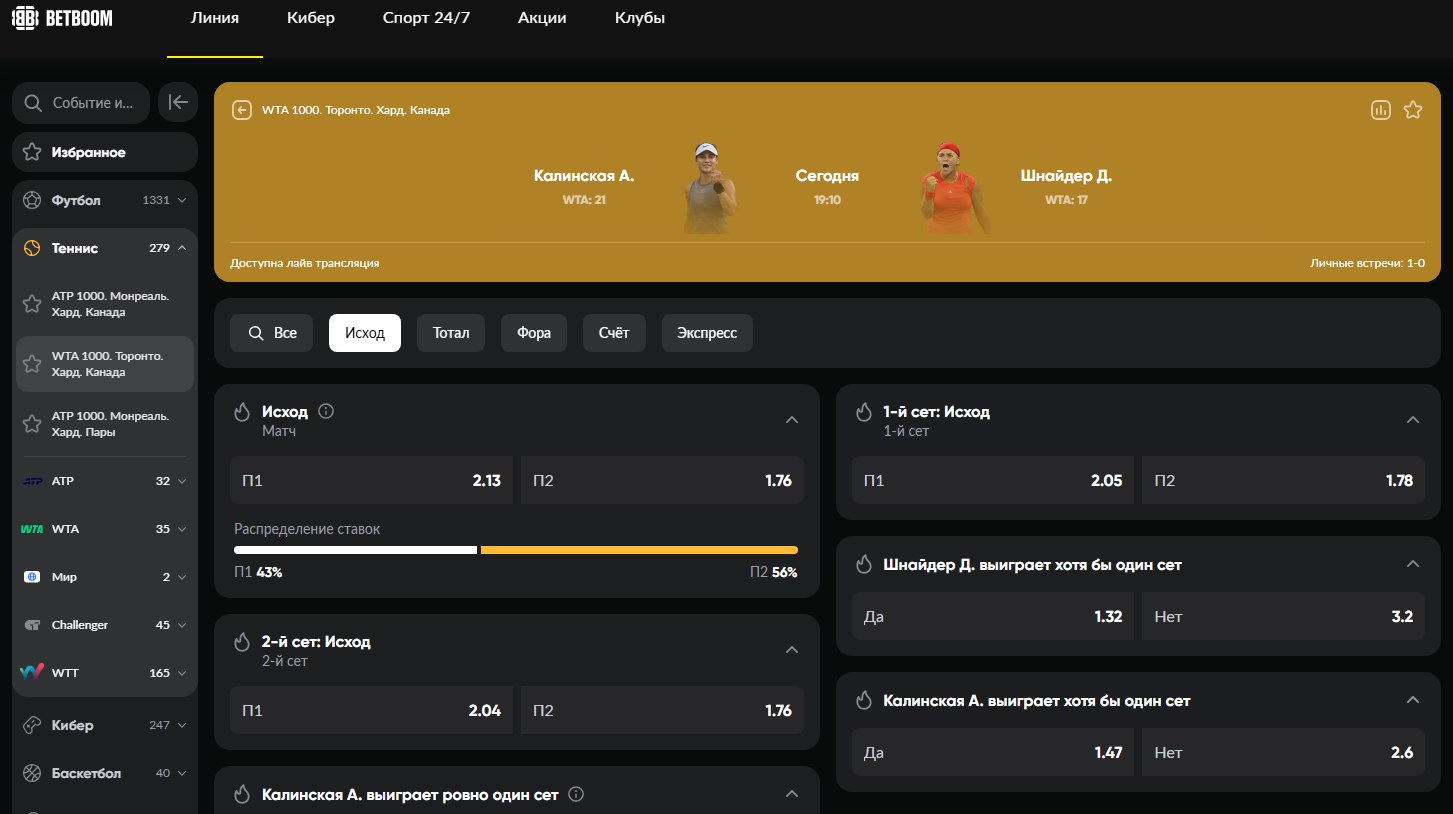Click the green WTA logo in sidebar
The height and width of the screenshot is (814, 1453).
click(x=32, y=529)
